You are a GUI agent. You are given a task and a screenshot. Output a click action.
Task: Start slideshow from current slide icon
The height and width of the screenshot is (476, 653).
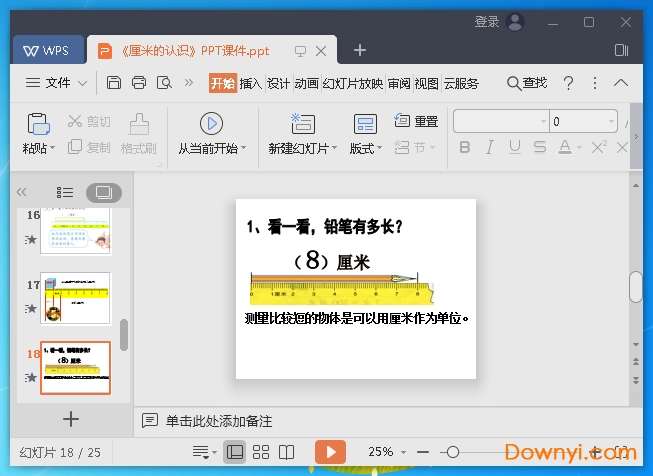(211, 124)
